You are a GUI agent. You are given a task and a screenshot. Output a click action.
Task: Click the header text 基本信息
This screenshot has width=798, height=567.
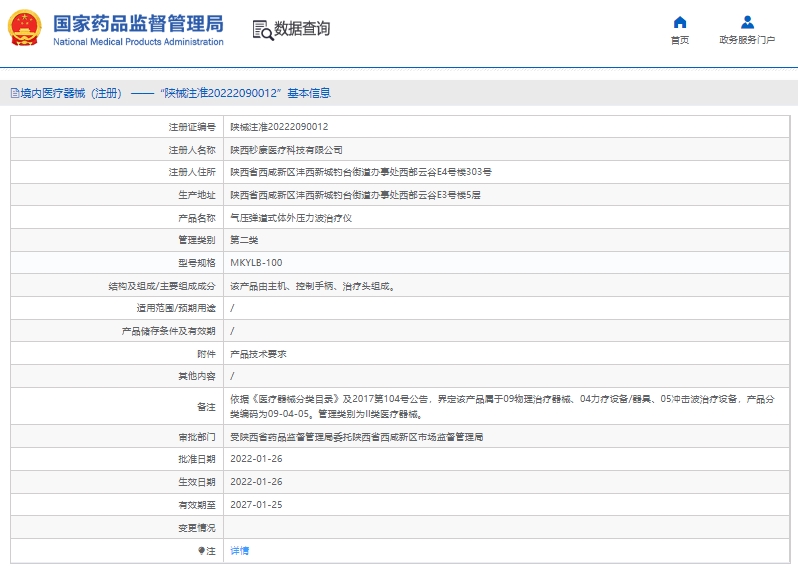tap(309, 93)
